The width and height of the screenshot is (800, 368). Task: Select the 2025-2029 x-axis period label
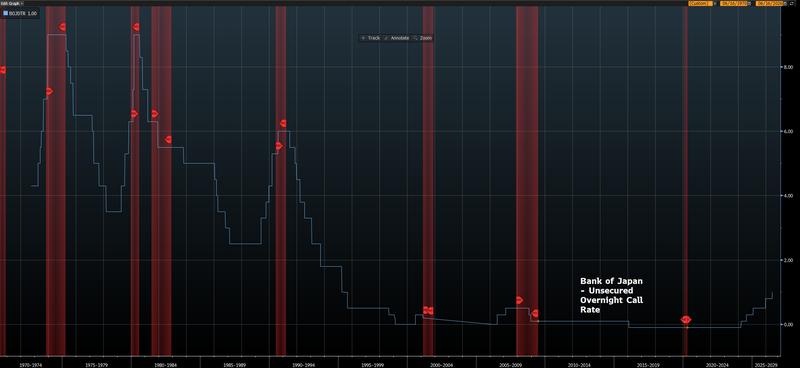pyautogui.click(x=766, y=365)
